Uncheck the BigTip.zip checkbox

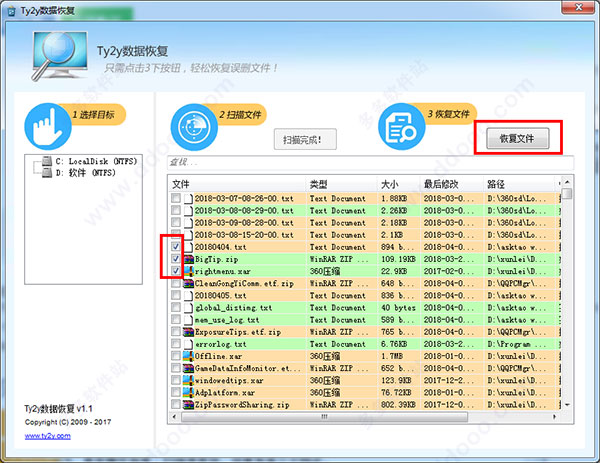tap(176, 259)
